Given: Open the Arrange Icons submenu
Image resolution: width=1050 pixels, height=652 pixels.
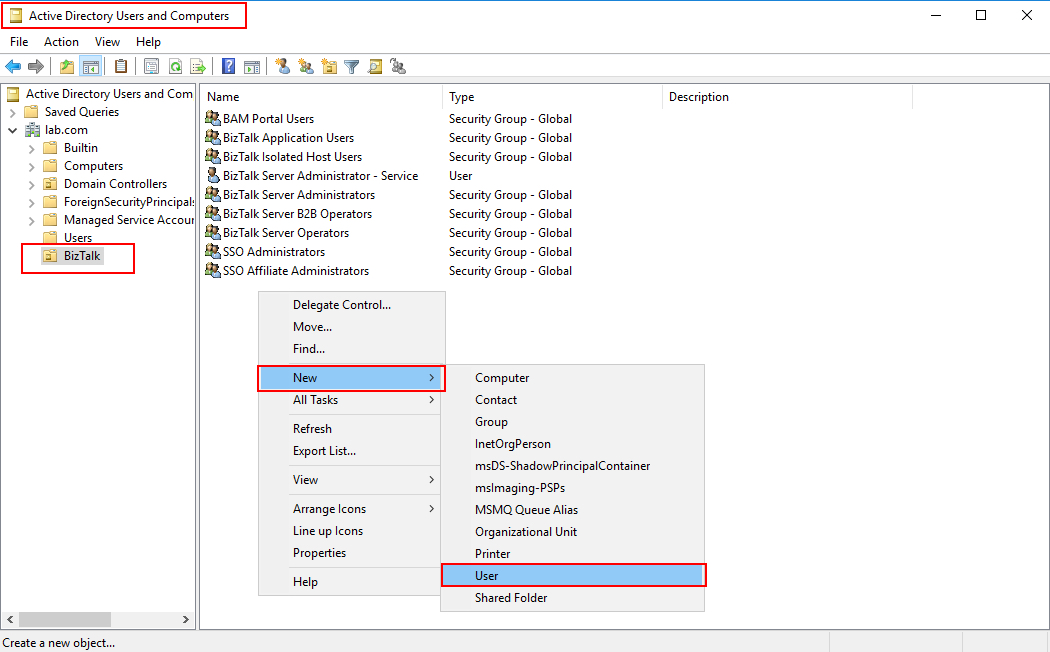Looking at the screenshot, I should pos(352,509).
